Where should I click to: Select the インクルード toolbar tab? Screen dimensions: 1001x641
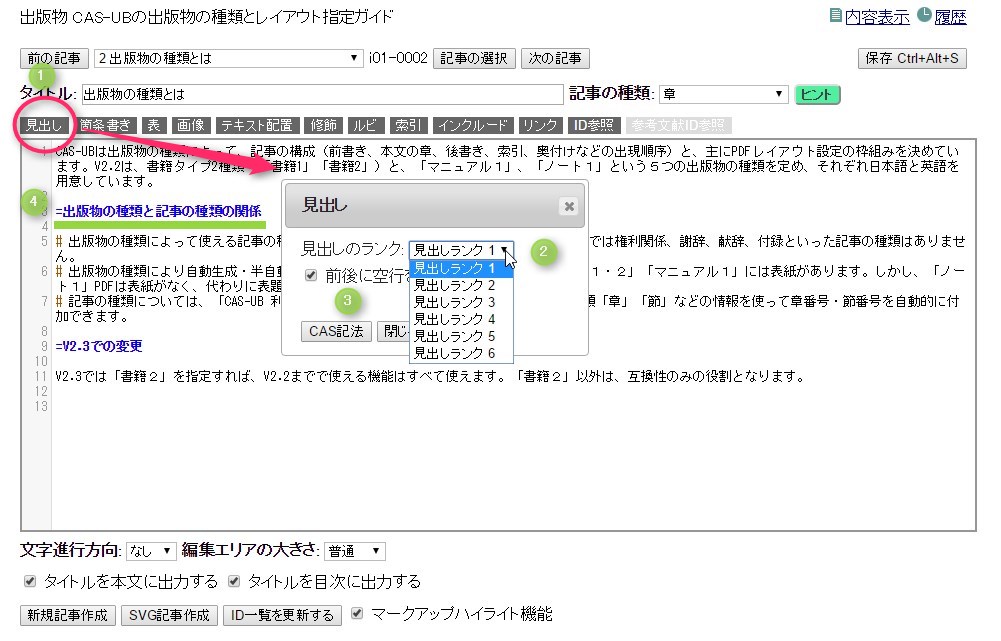click(x=473, y=125)
